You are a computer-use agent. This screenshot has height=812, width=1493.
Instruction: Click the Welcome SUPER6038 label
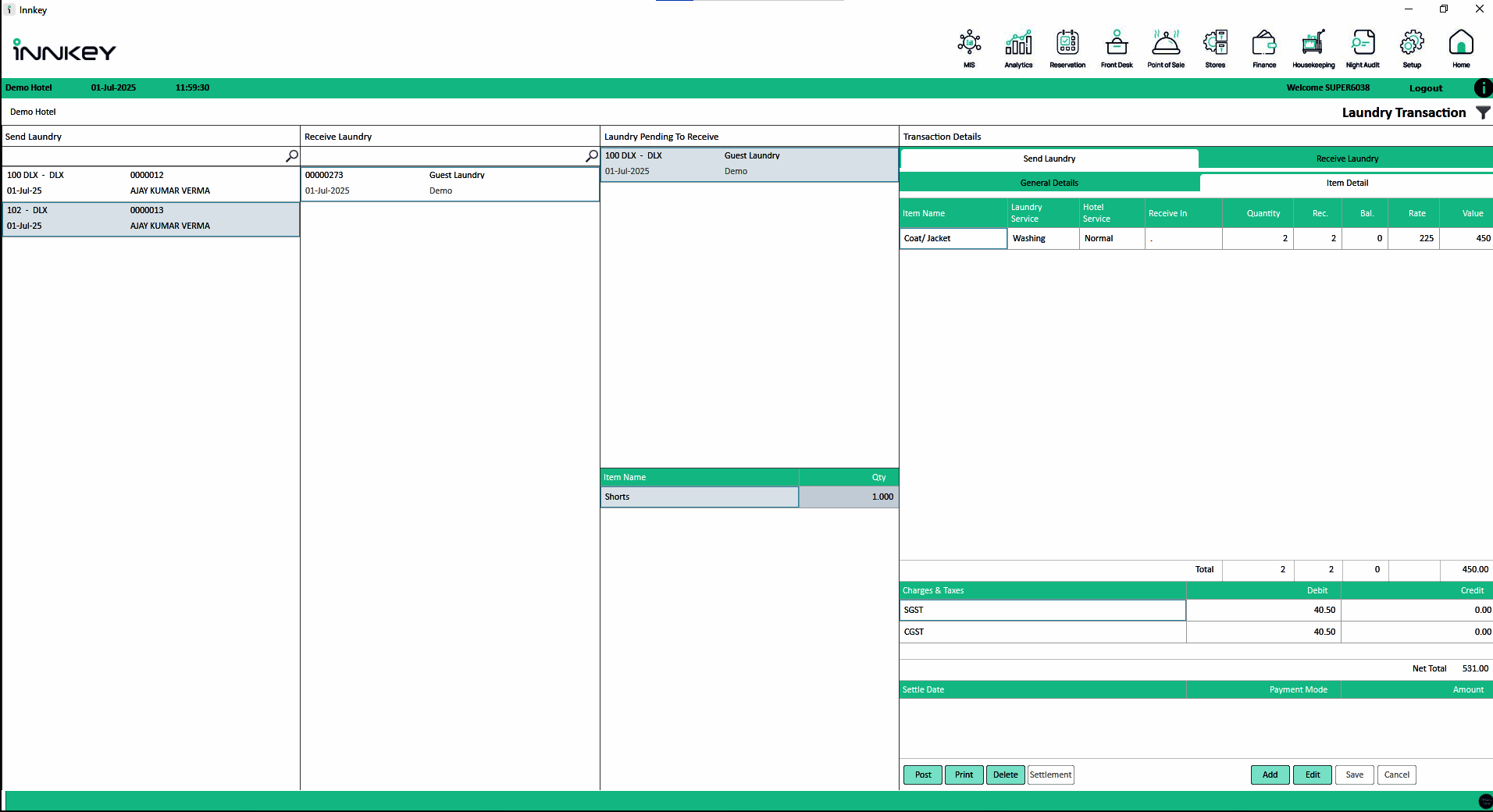[x=1327, y=87]
